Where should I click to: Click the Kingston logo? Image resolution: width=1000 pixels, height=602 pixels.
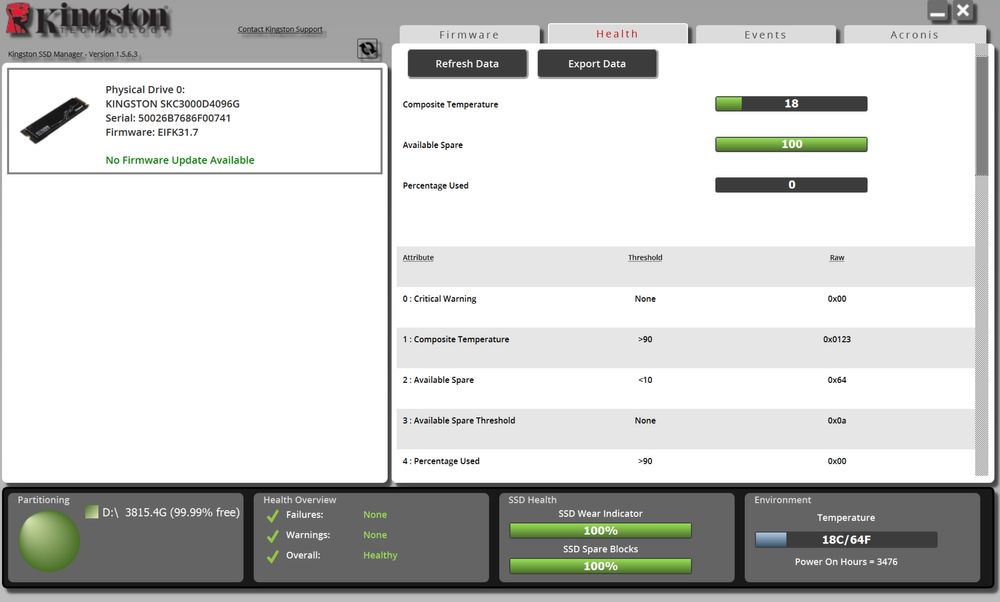point(87,19)
